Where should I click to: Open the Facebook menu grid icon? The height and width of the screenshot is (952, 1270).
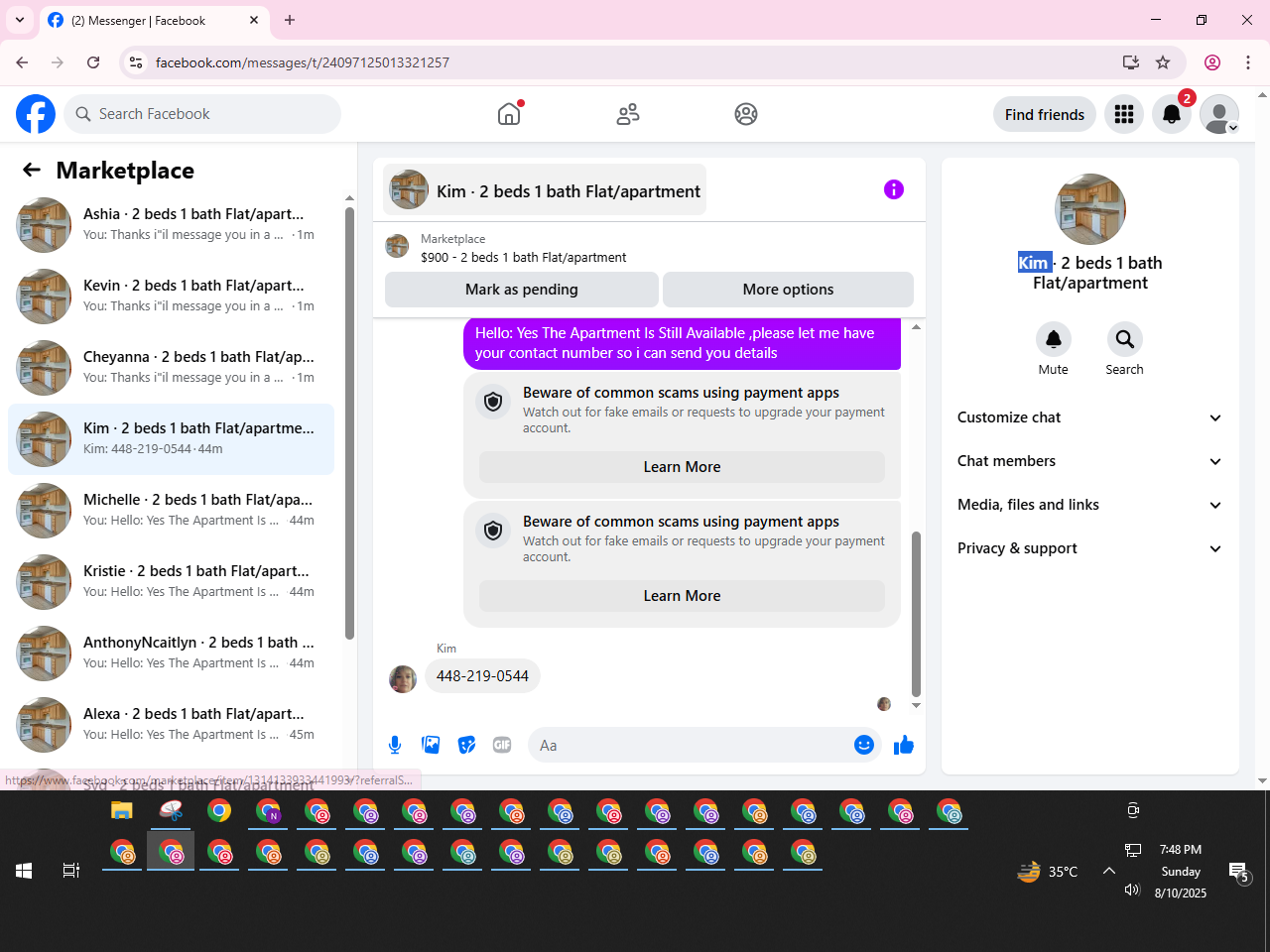1124,114
